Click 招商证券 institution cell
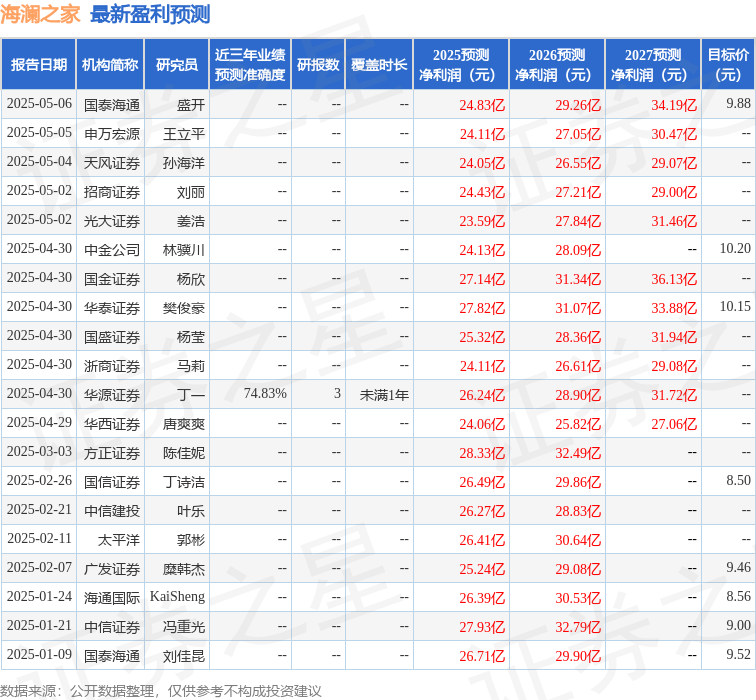The width and height of the screenshot is (756, 700). coord(112,192)
